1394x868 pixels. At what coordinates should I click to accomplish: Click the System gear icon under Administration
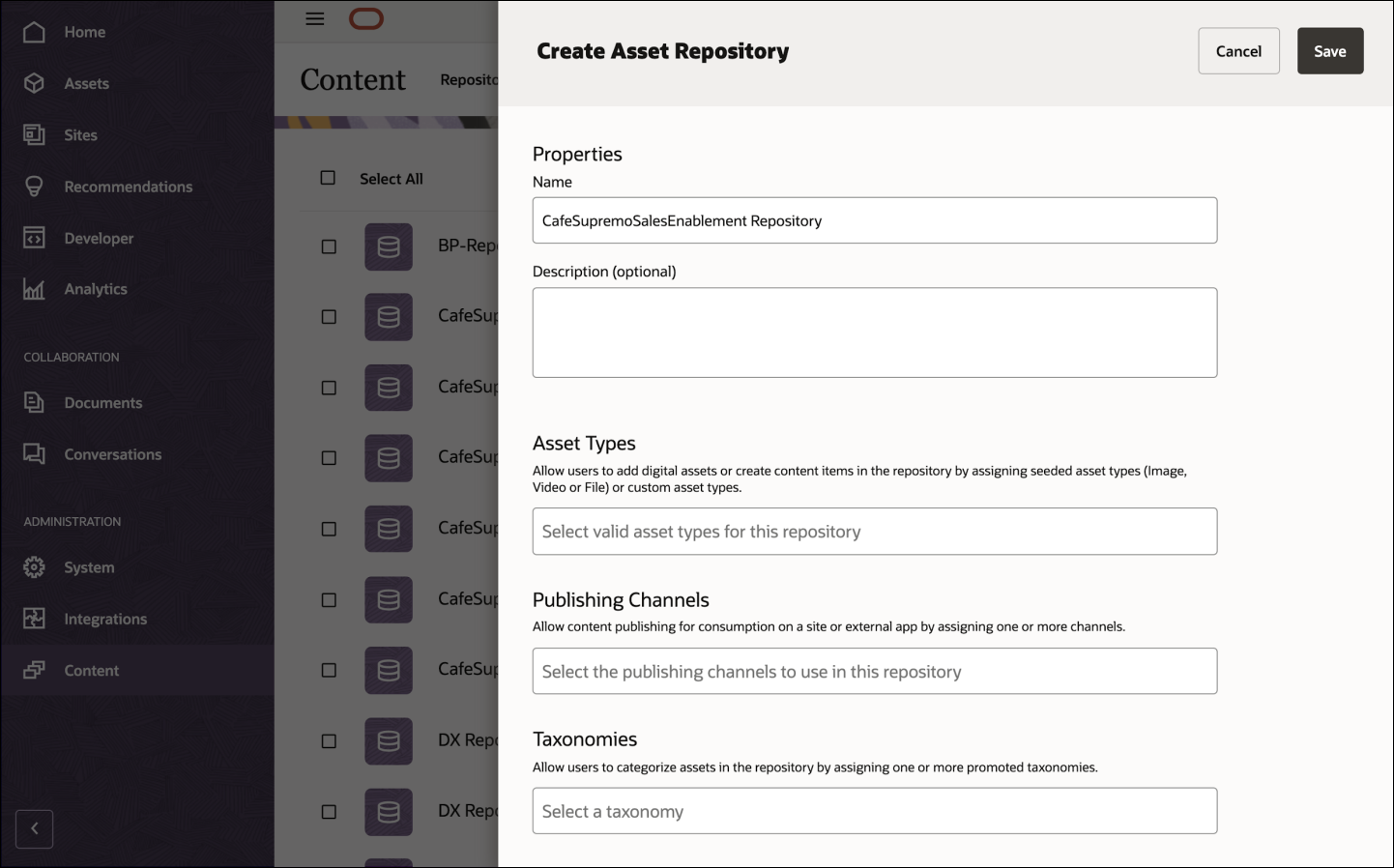34,567
